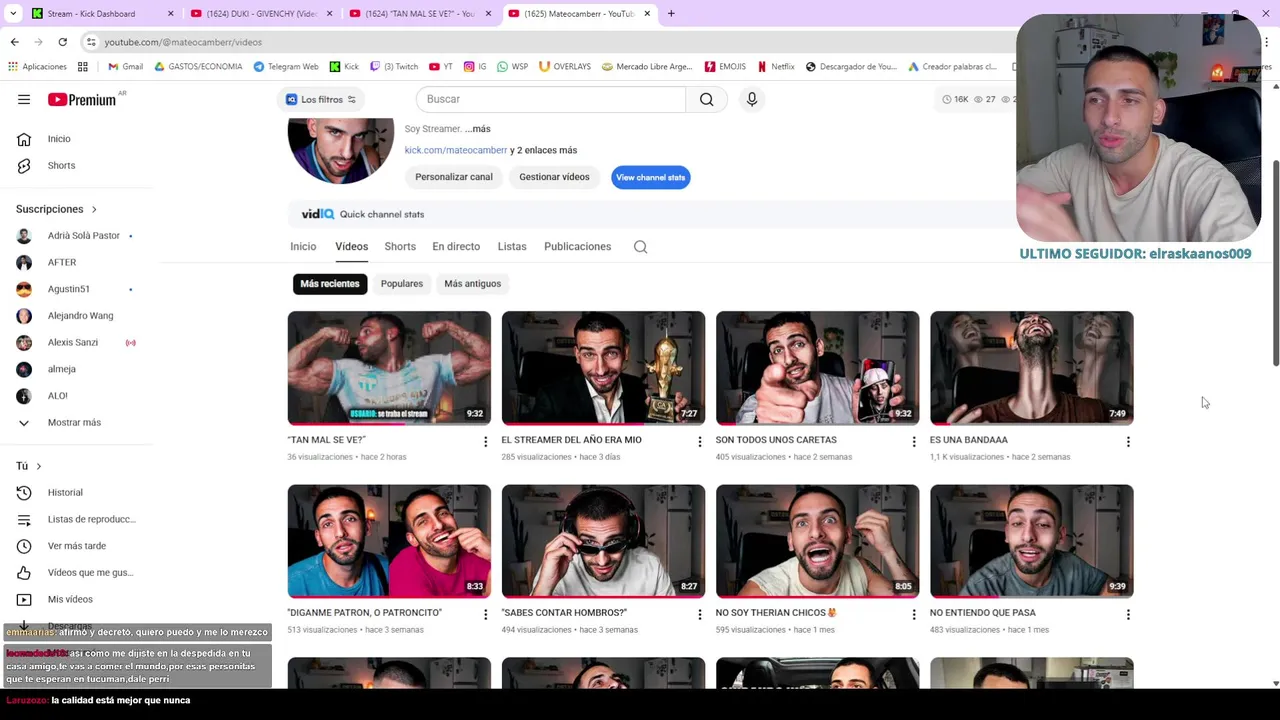Select the Videos channel tab
The image size is (1280, 720).
pos(351,246)
